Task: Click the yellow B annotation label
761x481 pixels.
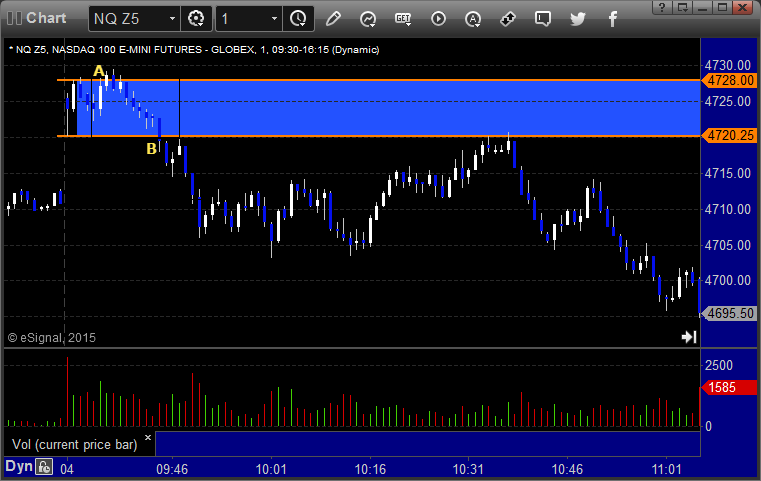Action: click(151, 149)
